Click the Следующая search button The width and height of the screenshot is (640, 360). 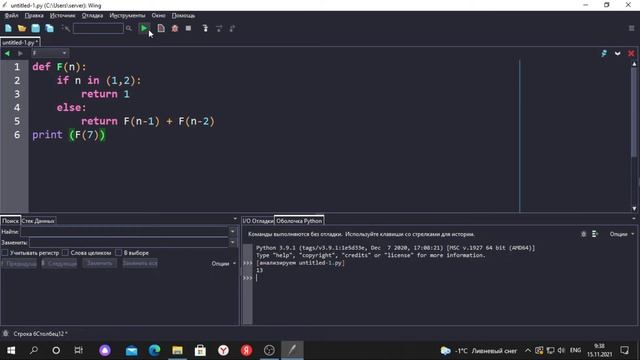(x=60, y=264)
